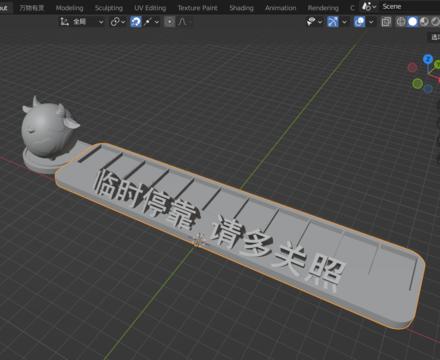
Task: Switch to the Sculpting workspace tab
Action: pyautogui.click(x=109, y=8)
